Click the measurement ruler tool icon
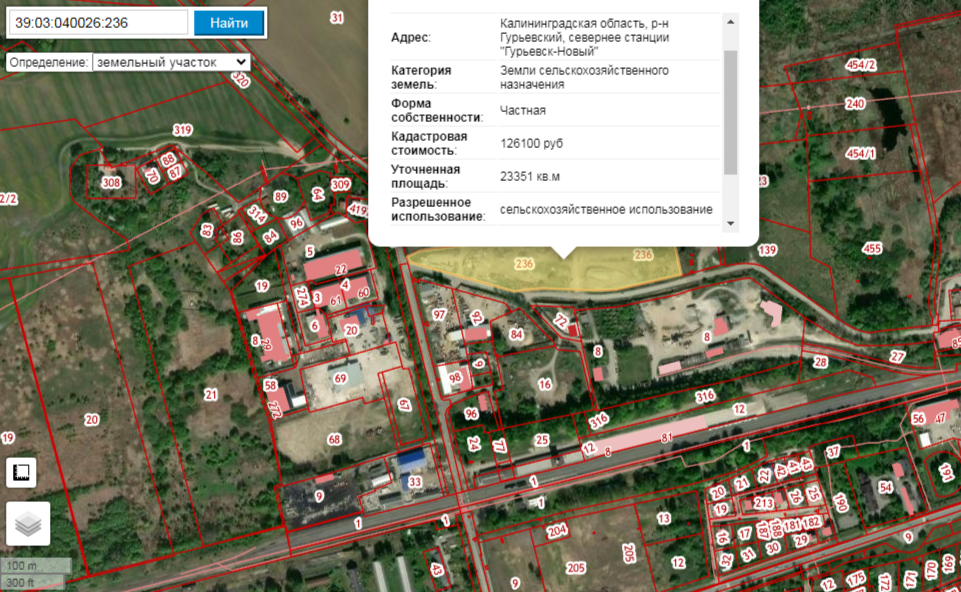Screen dimensions: 961x592 coord(22,472)
